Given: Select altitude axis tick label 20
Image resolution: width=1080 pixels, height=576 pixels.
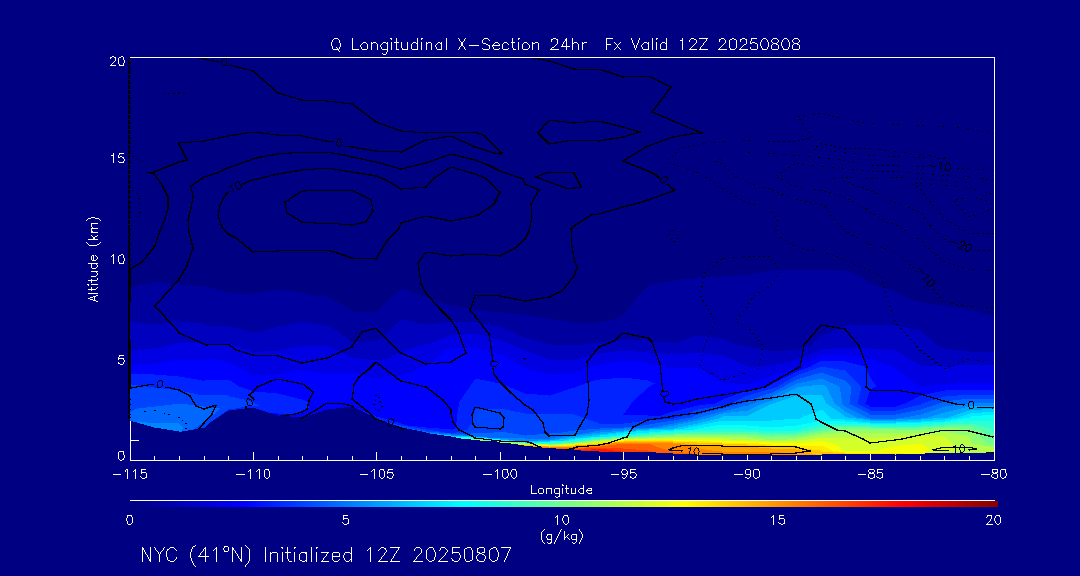Looking at the screenshot, I should 117,61.
